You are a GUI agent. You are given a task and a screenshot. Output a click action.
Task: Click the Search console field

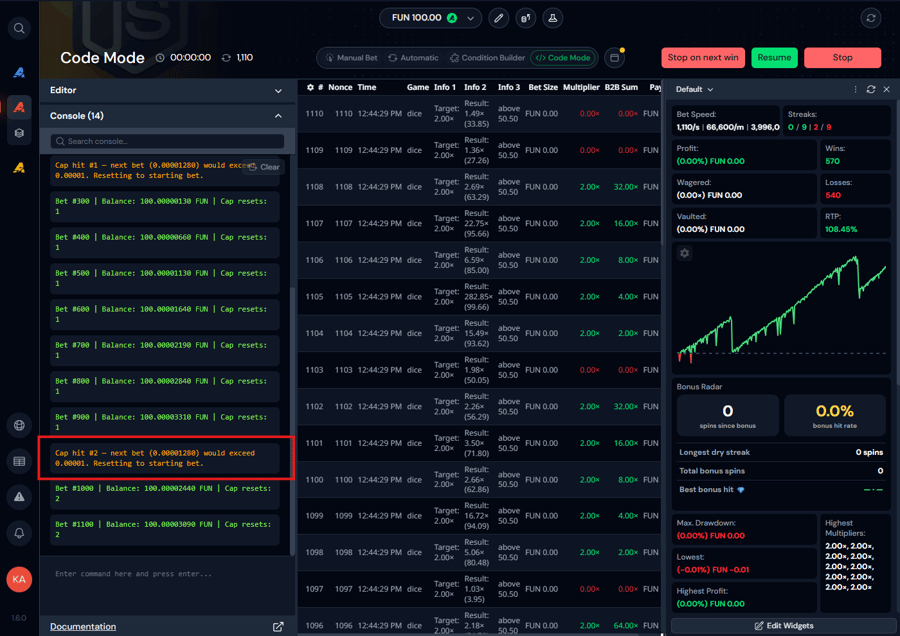(167, 141)
